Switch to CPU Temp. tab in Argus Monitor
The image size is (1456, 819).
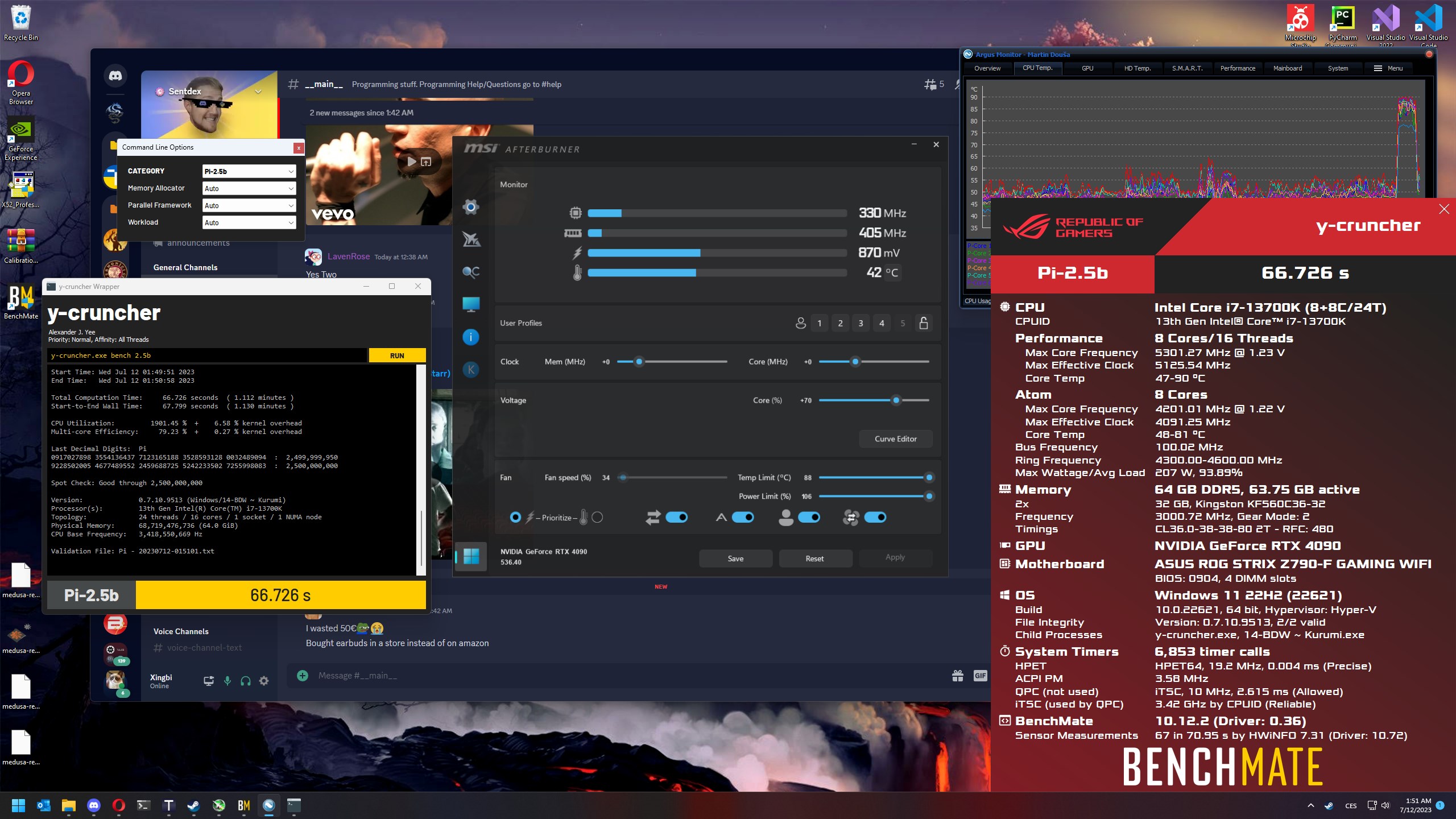click(x=1037, y=68)
